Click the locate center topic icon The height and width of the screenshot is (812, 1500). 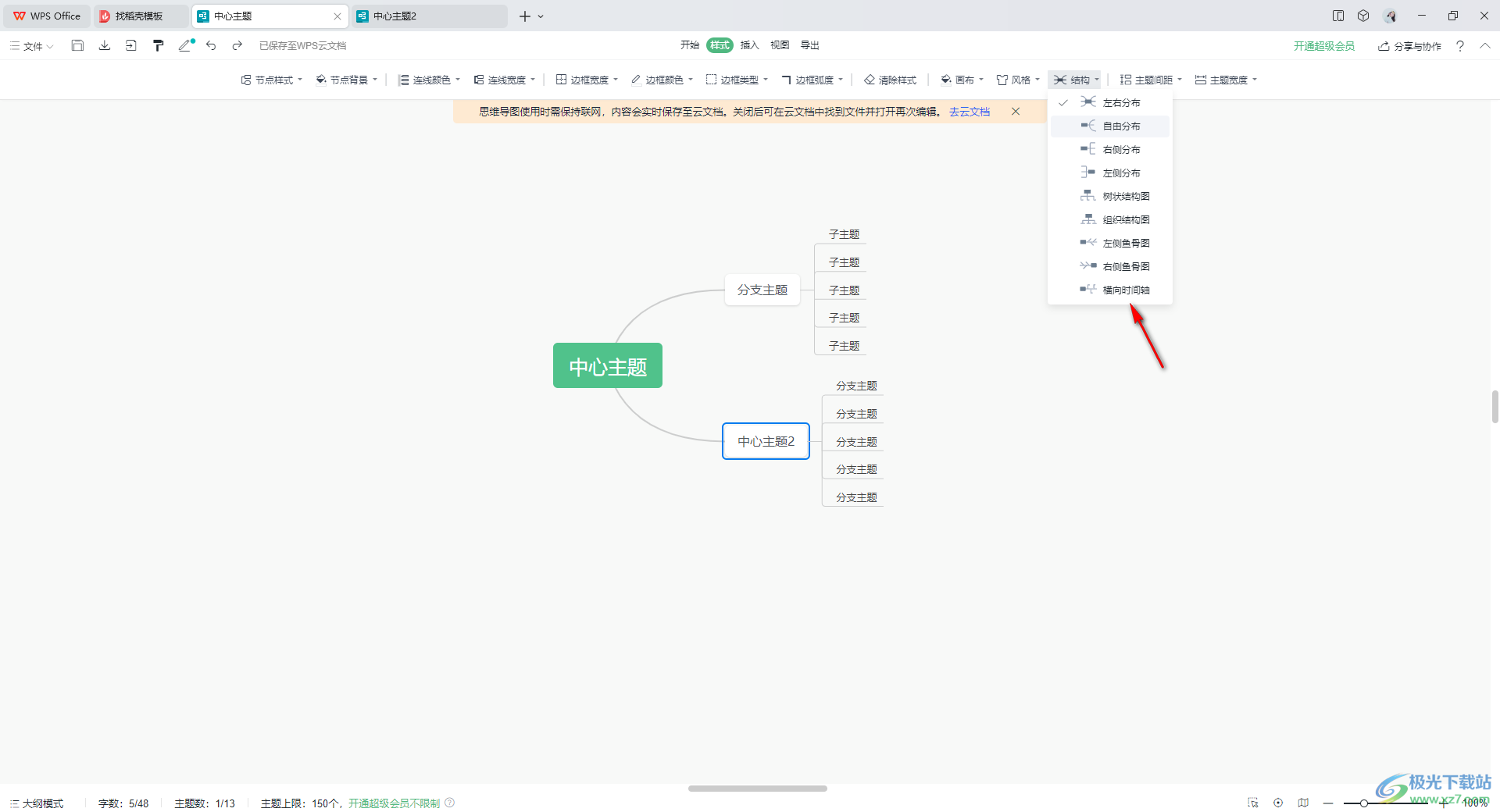coord(1278,803)
